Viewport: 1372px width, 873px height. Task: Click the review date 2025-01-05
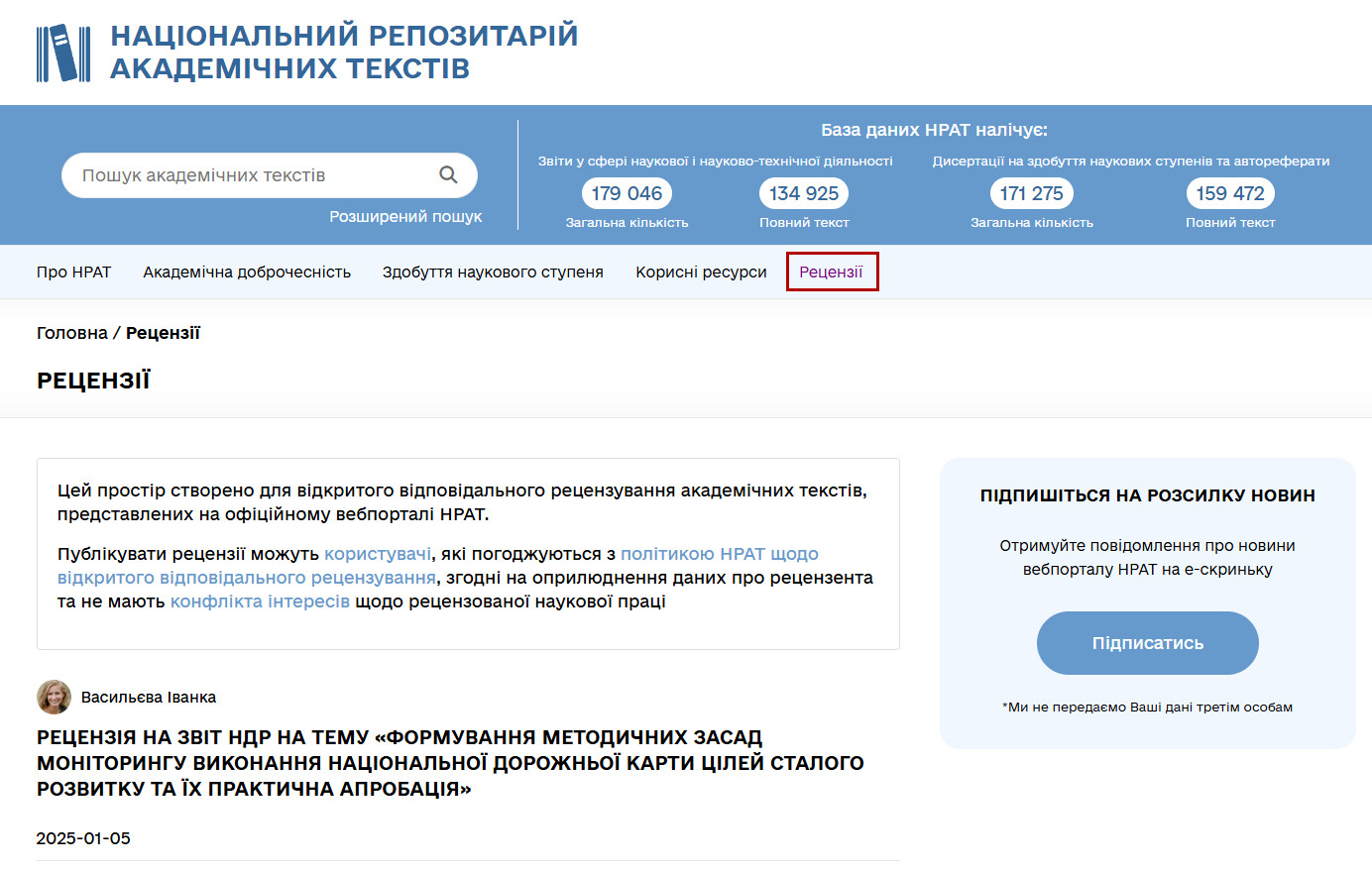tap(83, 838)
